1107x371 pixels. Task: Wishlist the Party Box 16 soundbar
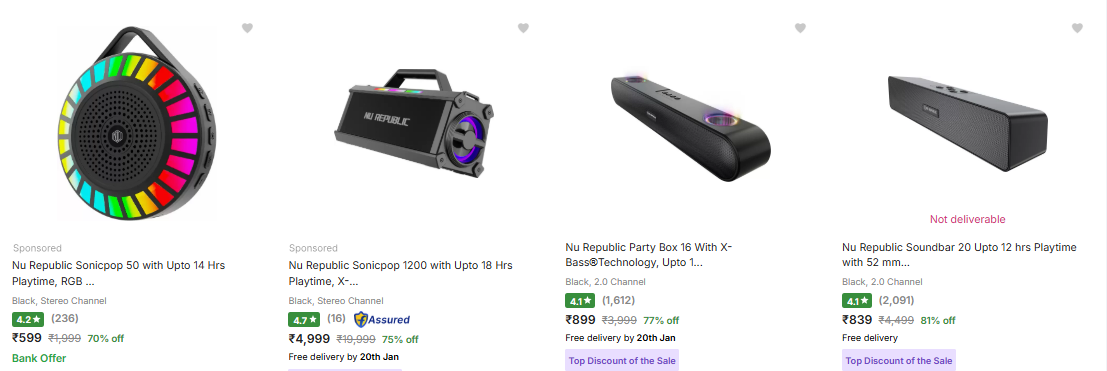(800, 28)
